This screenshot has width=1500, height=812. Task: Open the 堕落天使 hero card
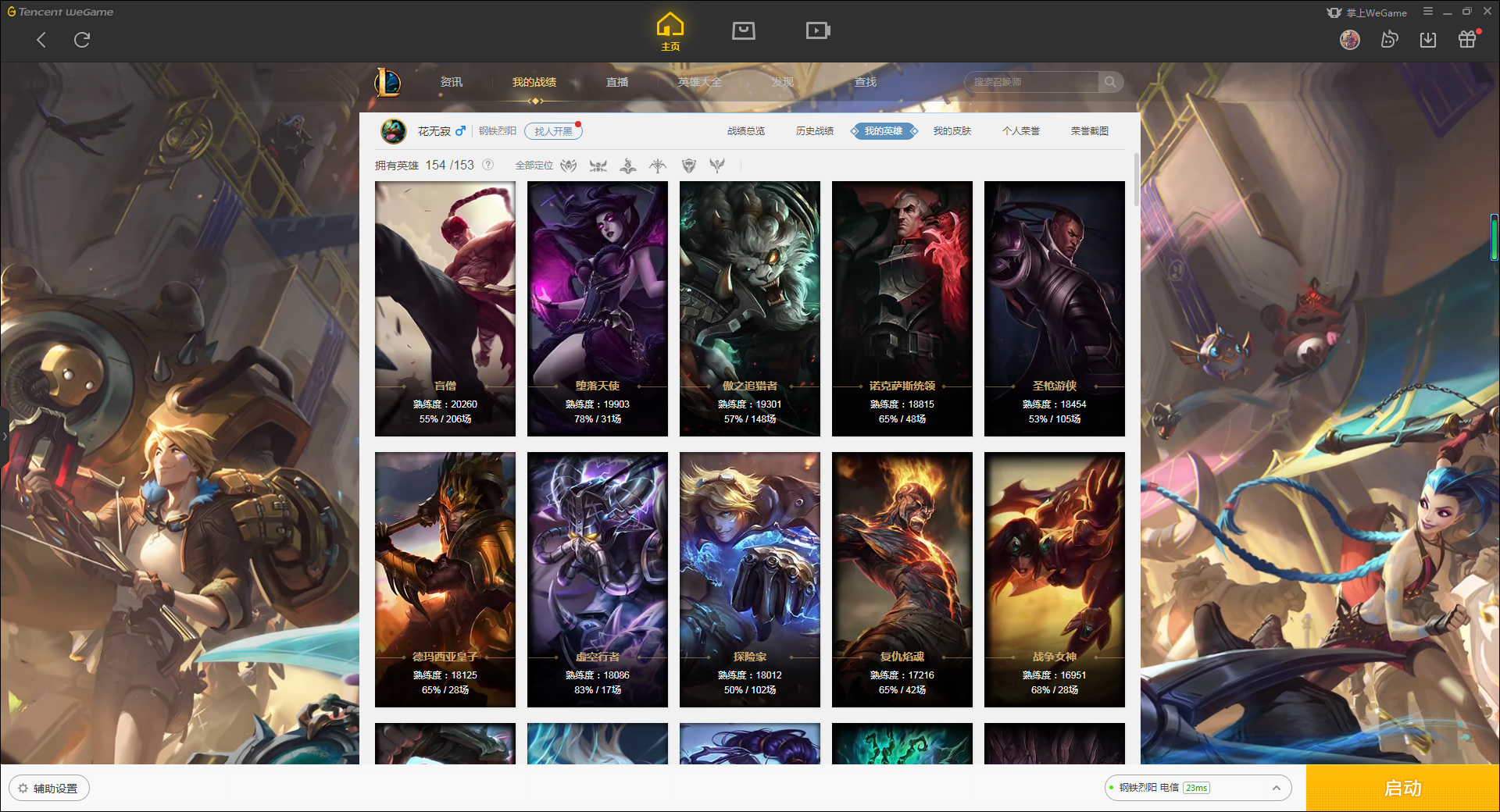click(598, 308)
